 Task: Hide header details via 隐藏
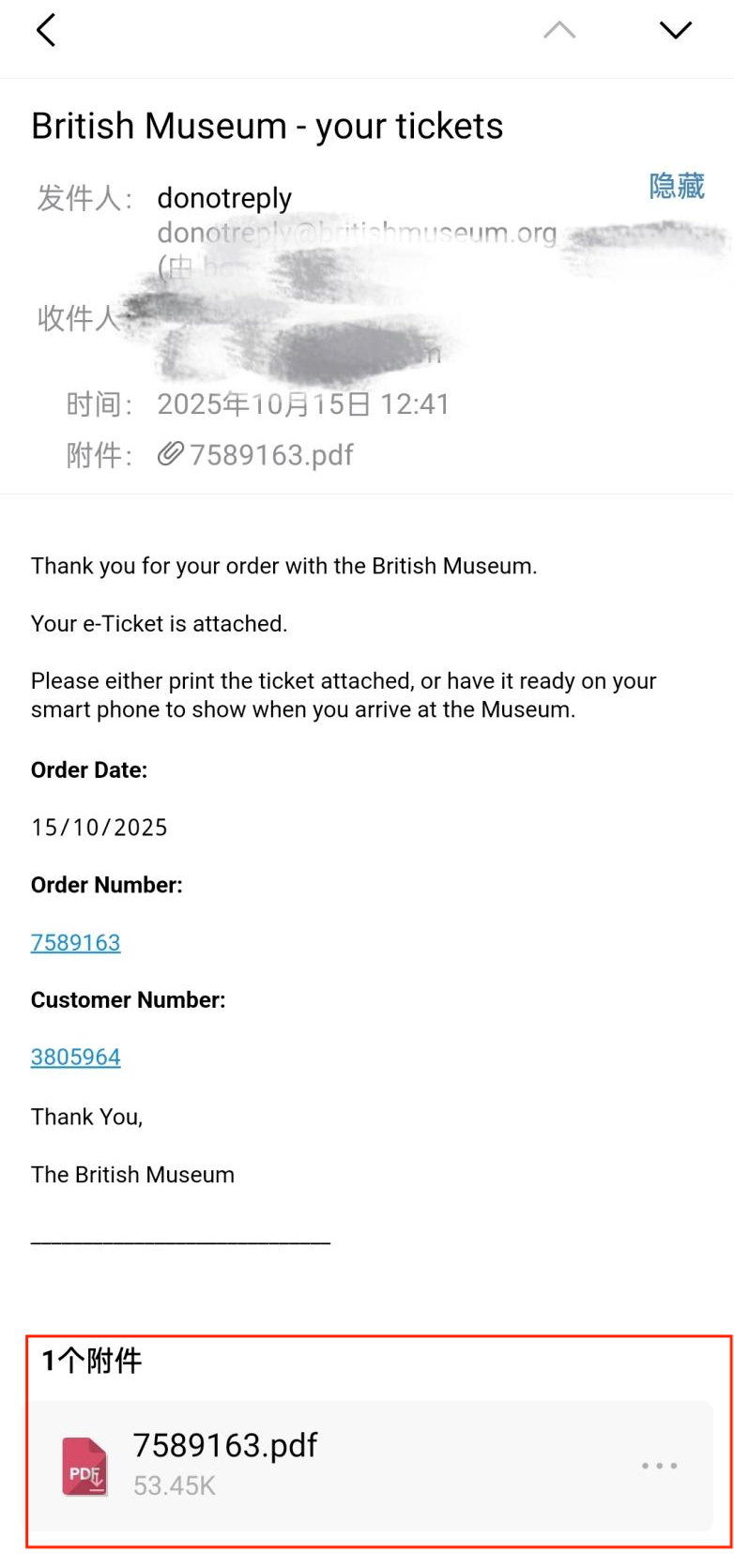coord(676,186)
